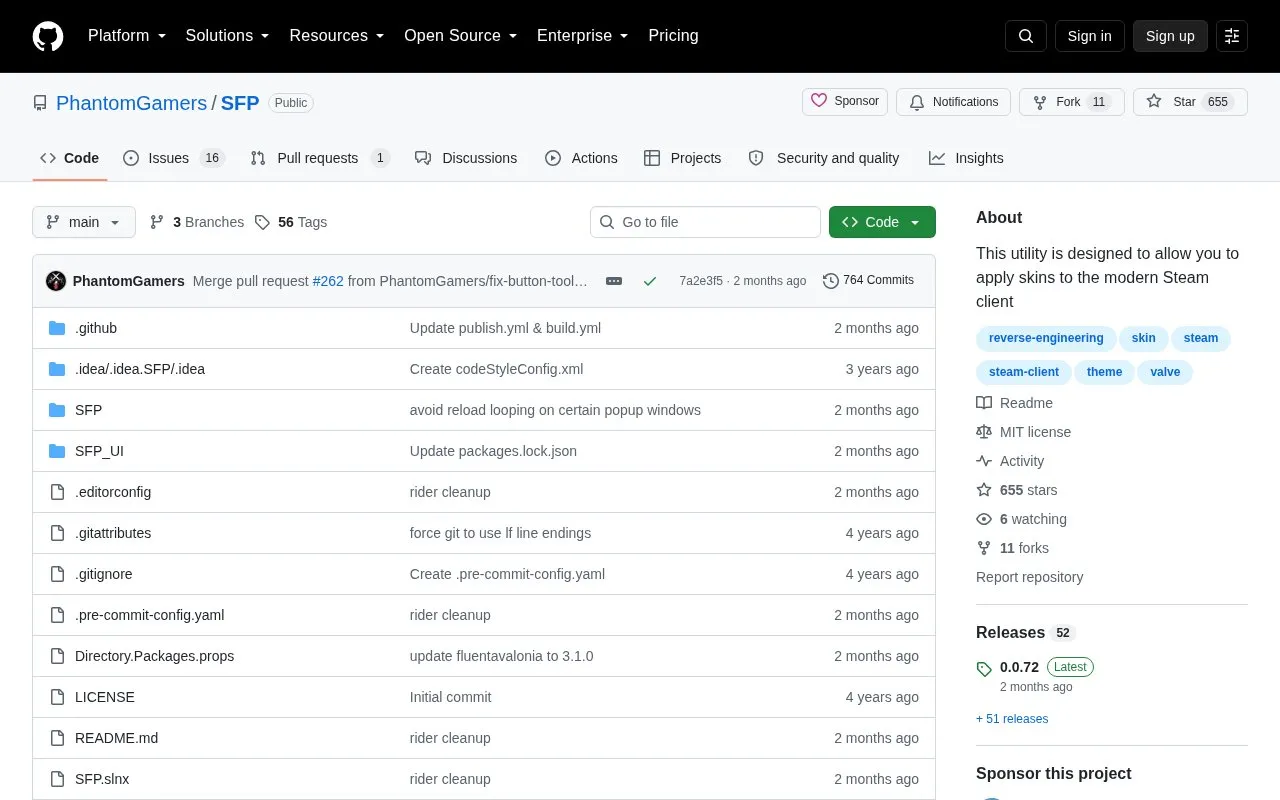Switch to the Discussions tab
1280x800 pixels.
pos(466,158)
